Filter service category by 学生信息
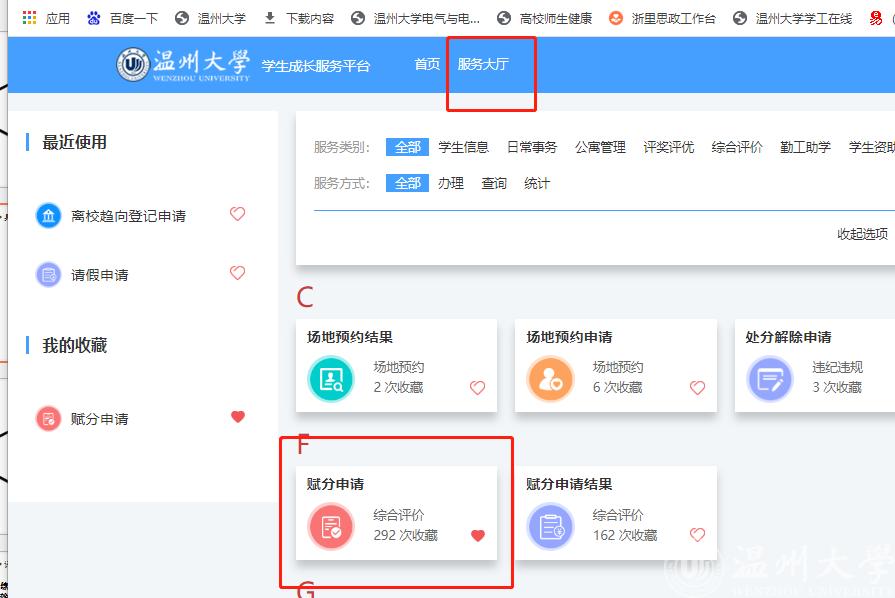Screen dimensions: 895x598 click(463, 147)
